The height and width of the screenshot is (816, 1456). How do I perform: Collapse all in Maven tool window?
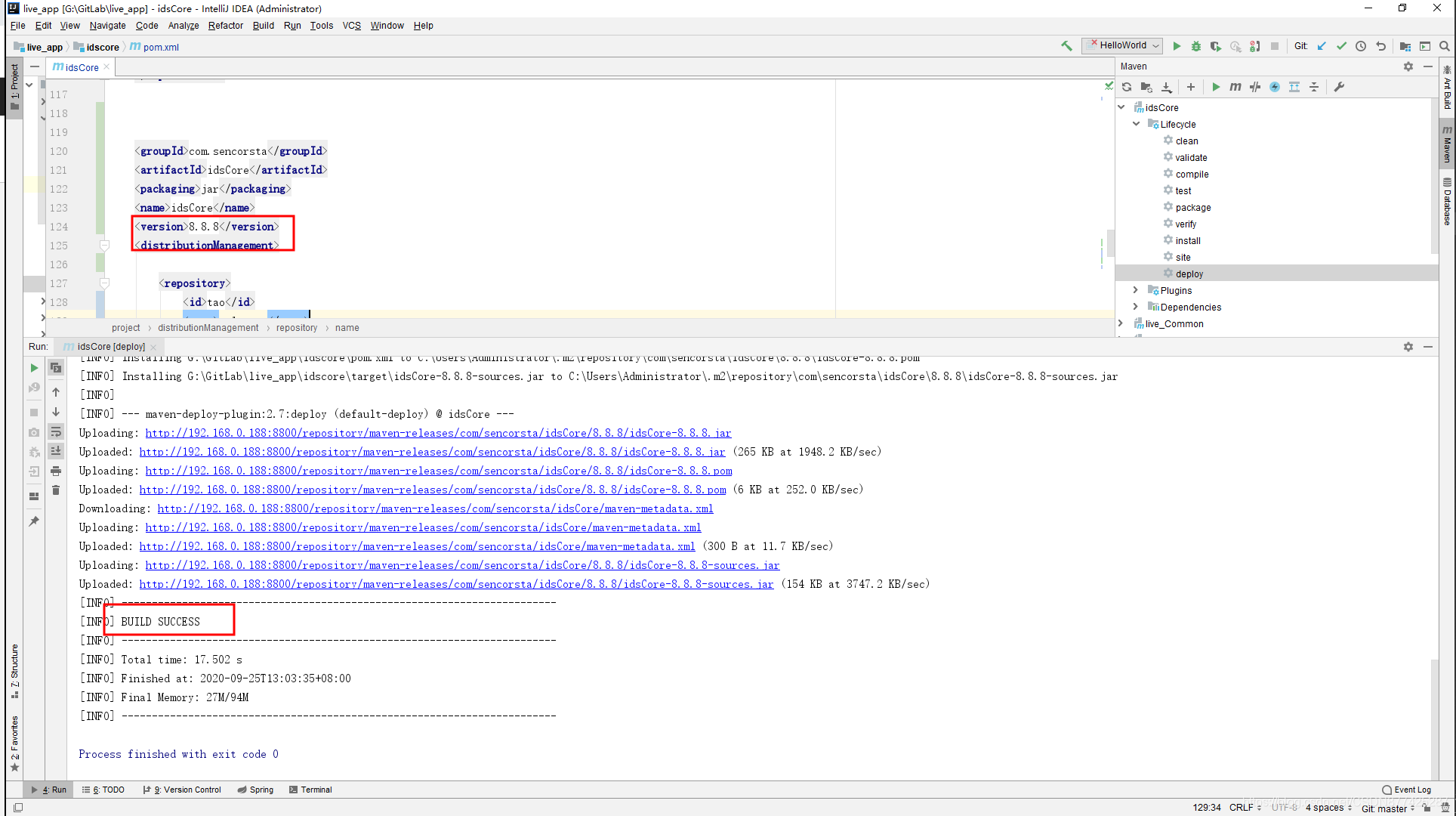click(x=1314, y=87)
